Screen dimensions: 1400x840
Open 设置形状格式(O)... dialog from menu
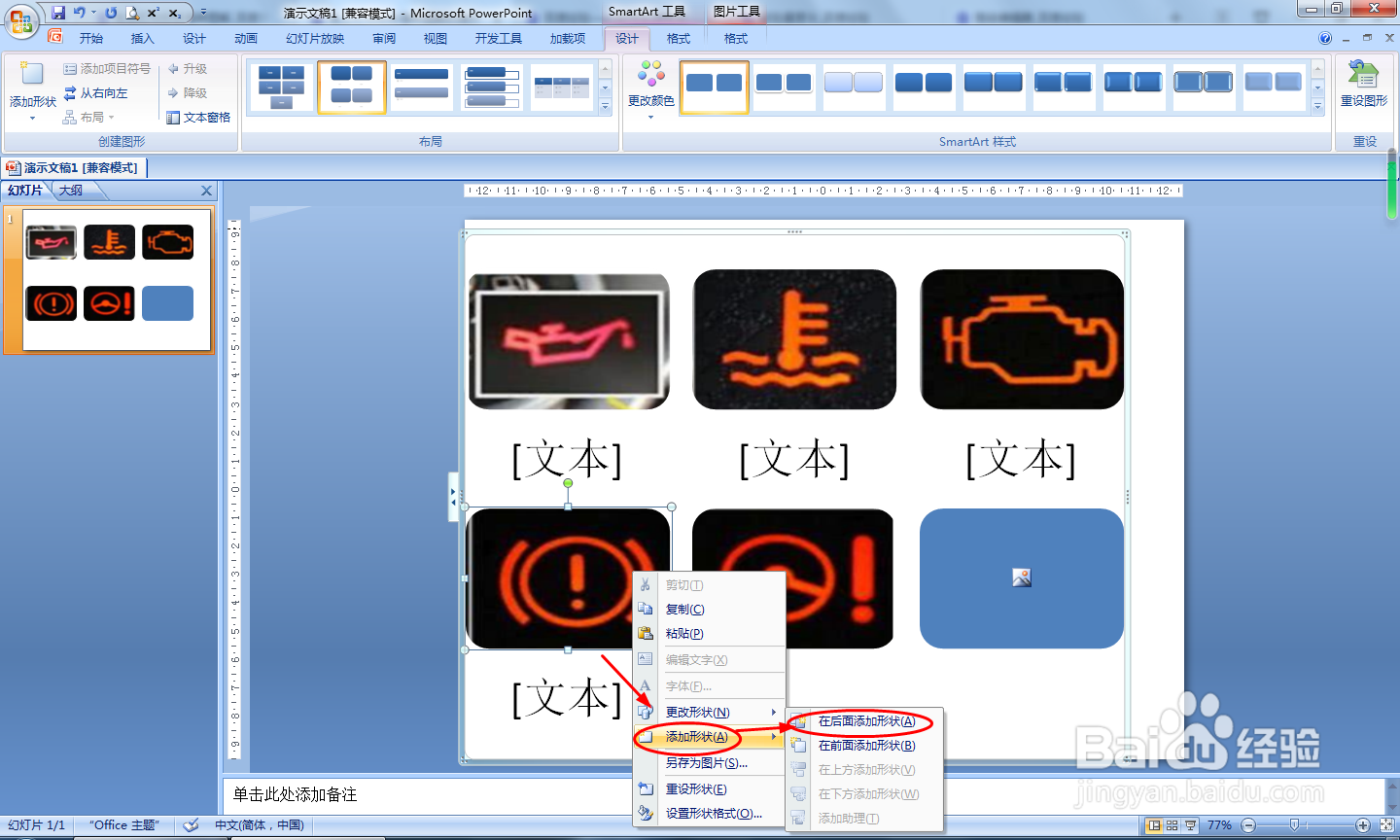(709, 814)
